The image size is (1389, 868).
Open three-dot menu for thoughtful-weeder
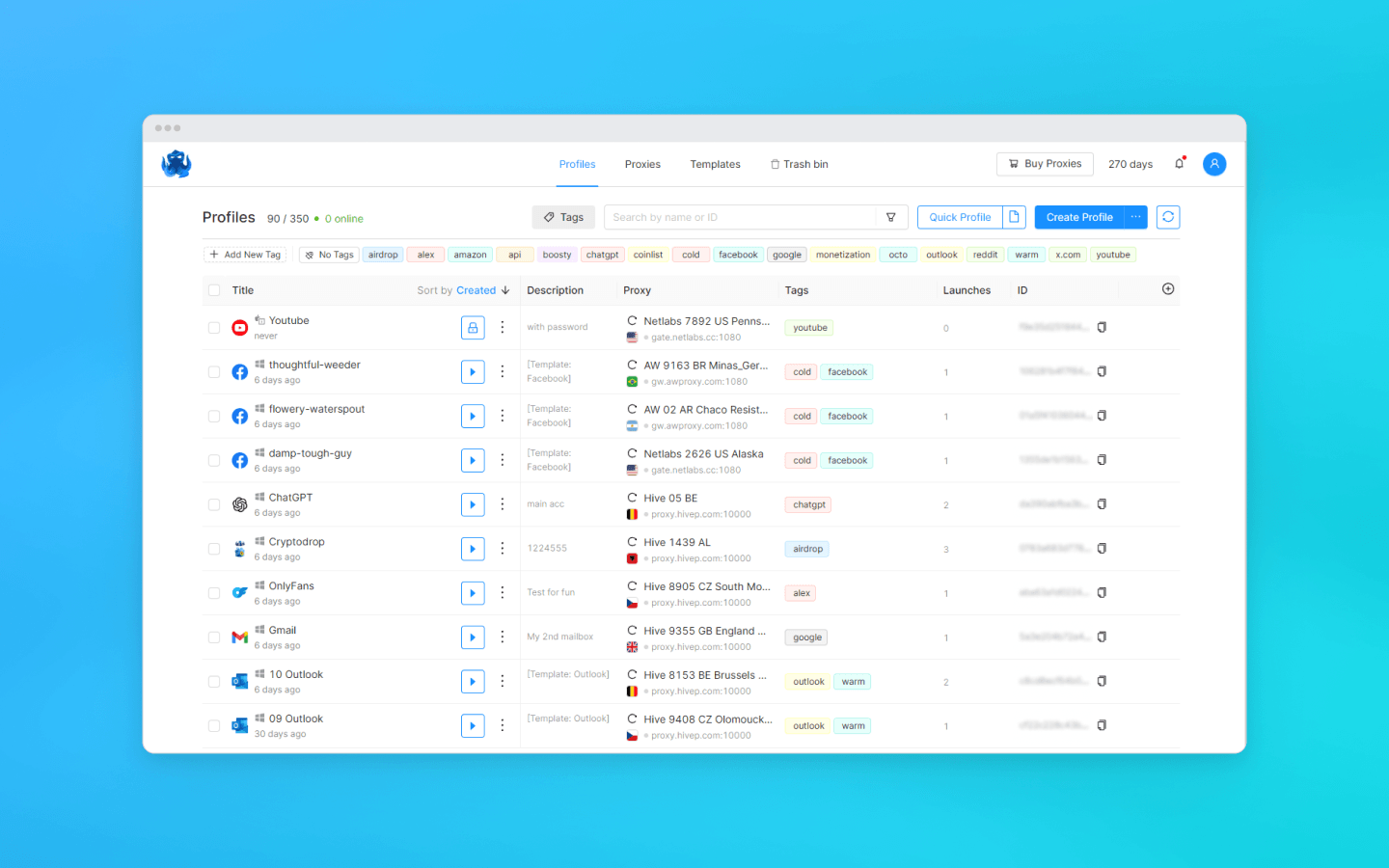tap(503, 372)
